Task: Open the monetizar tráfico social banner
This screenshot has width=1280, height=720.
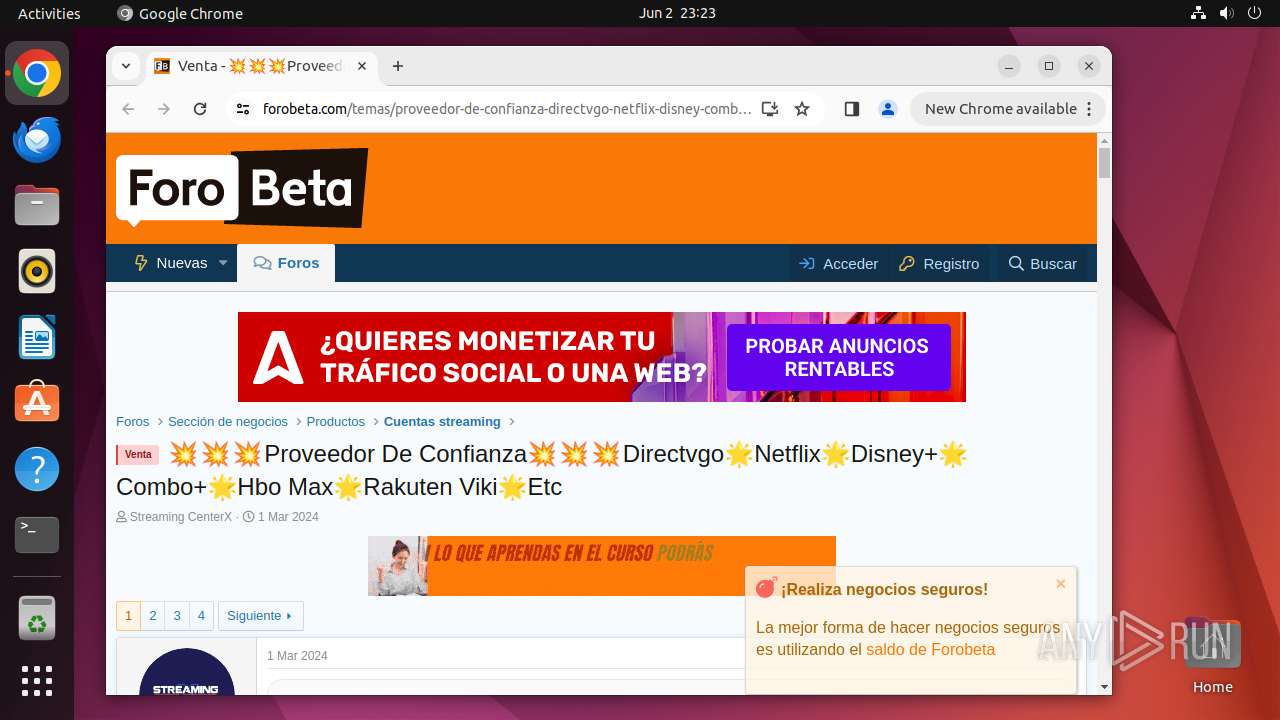Action: tap(602, 357)
